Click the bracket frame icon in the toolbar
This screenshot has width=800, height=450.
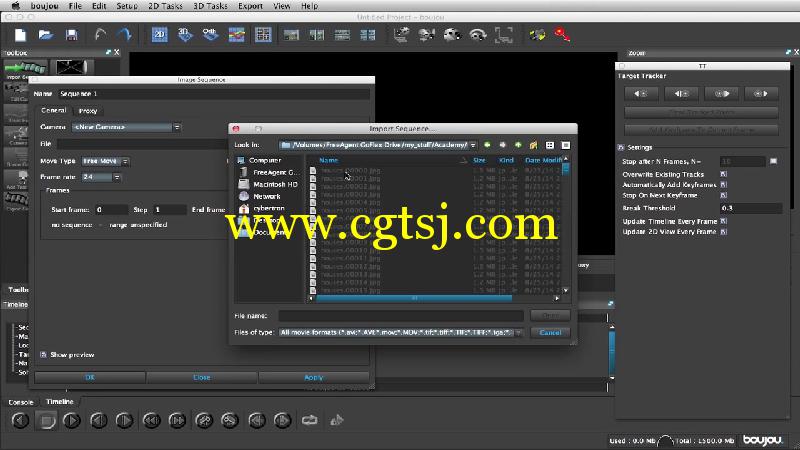pos(504,35)
